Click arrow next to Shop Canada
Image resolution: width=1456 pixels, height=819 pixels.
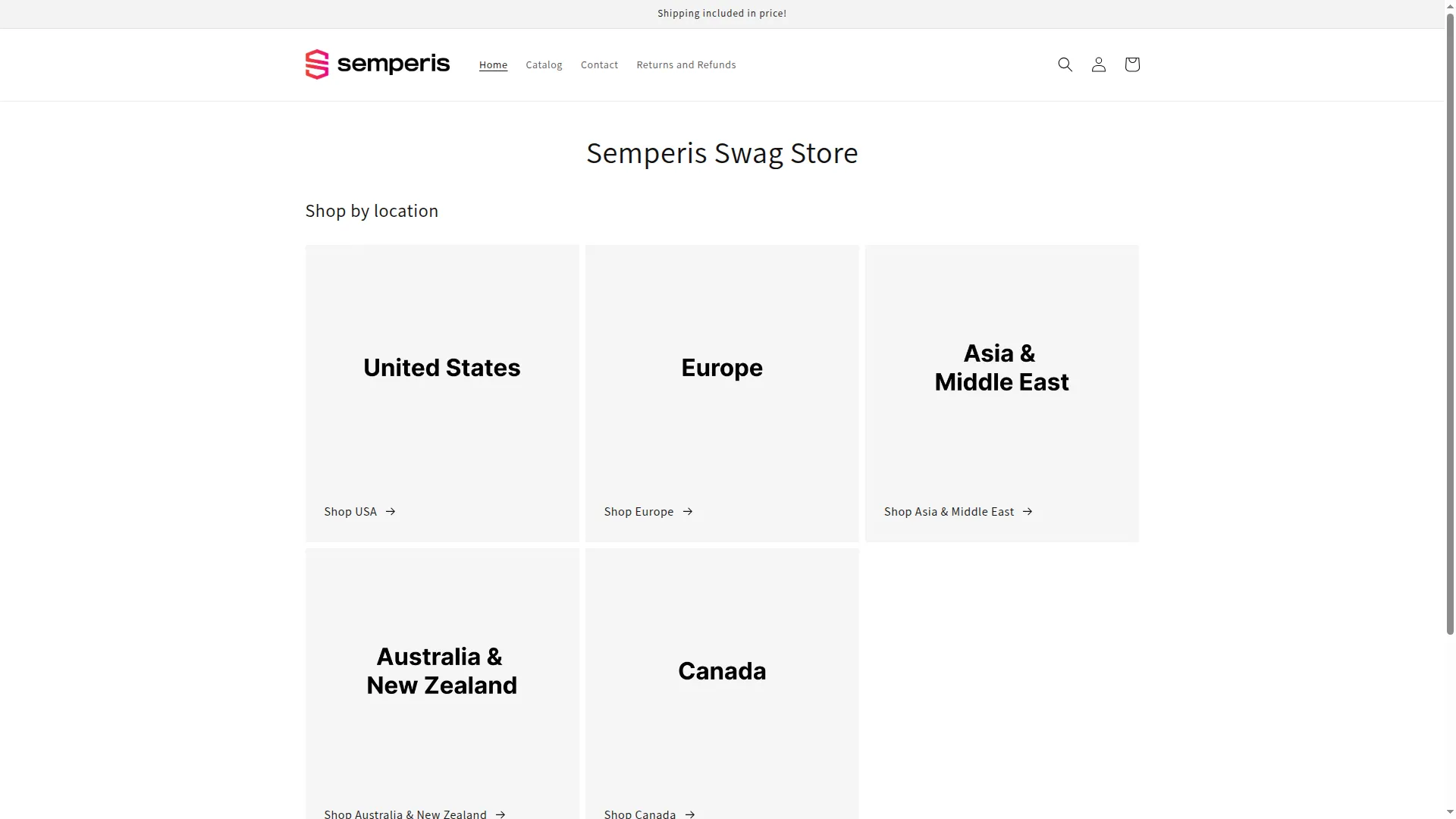coord(690,814)
